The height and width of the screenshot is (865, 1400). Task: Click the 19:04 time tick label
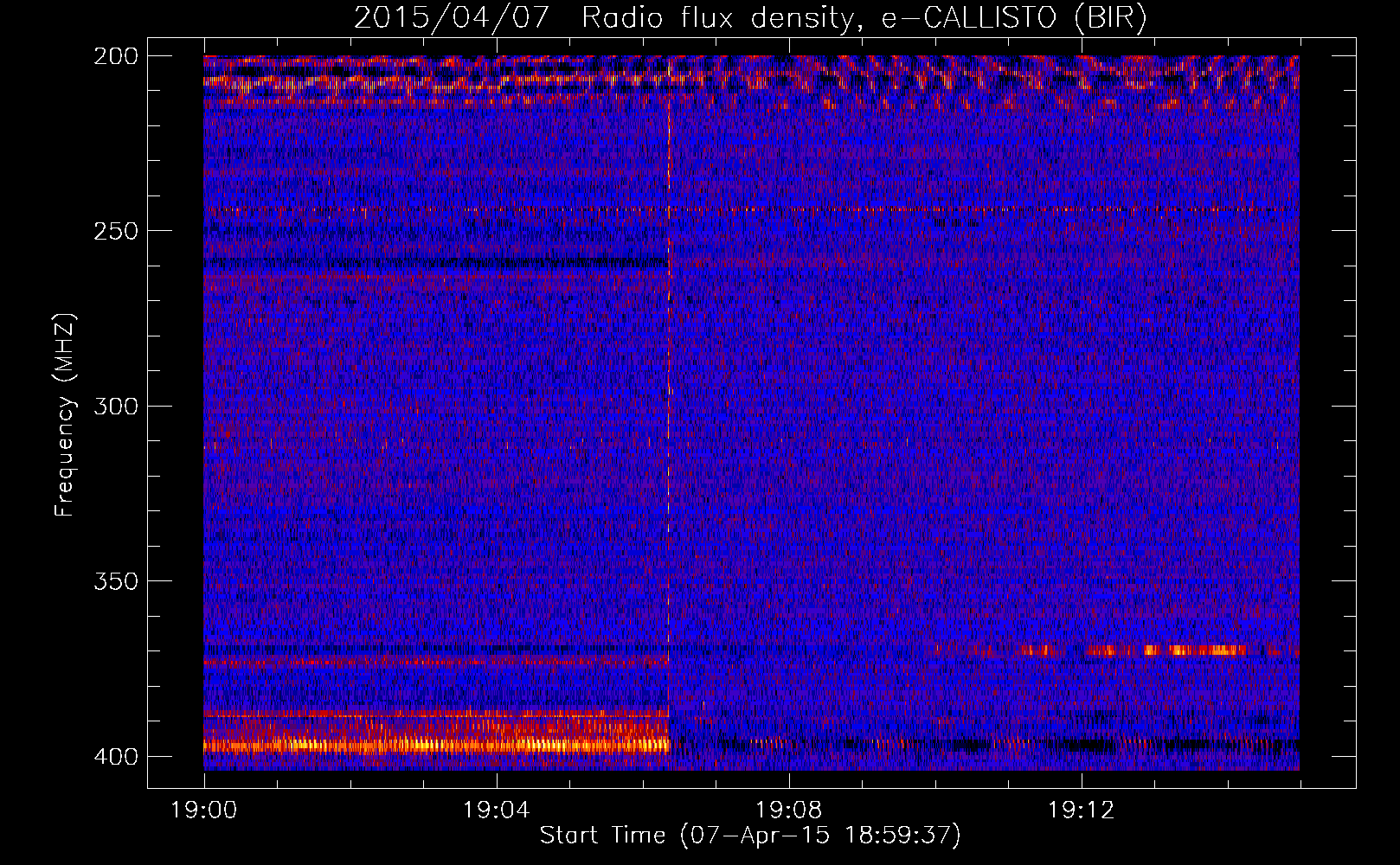497,811
